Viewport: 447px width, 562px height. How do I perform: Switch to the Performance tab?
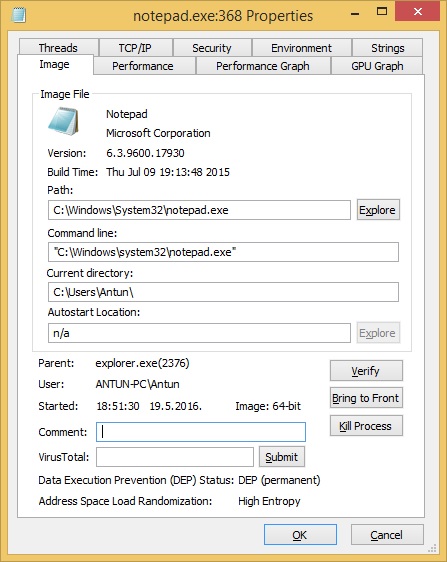pos(144,66)
